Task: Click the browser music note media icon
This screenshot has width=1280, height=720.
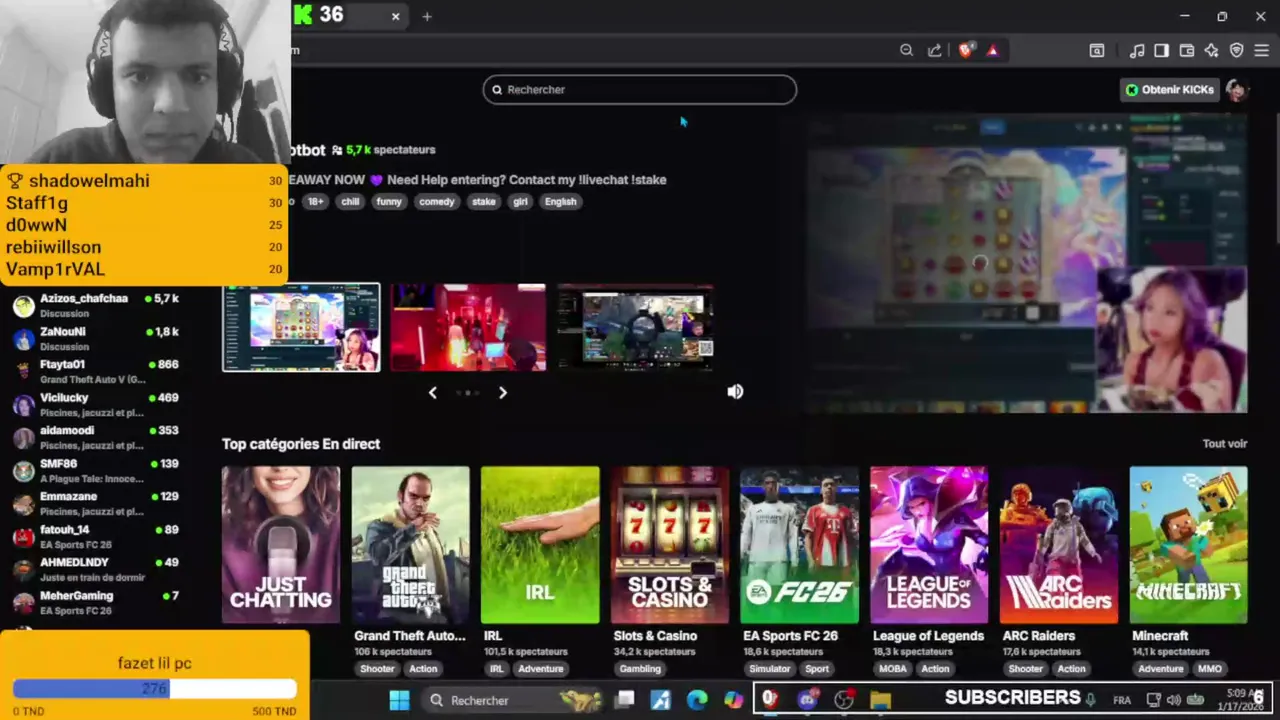Action: click(1137, 50)
